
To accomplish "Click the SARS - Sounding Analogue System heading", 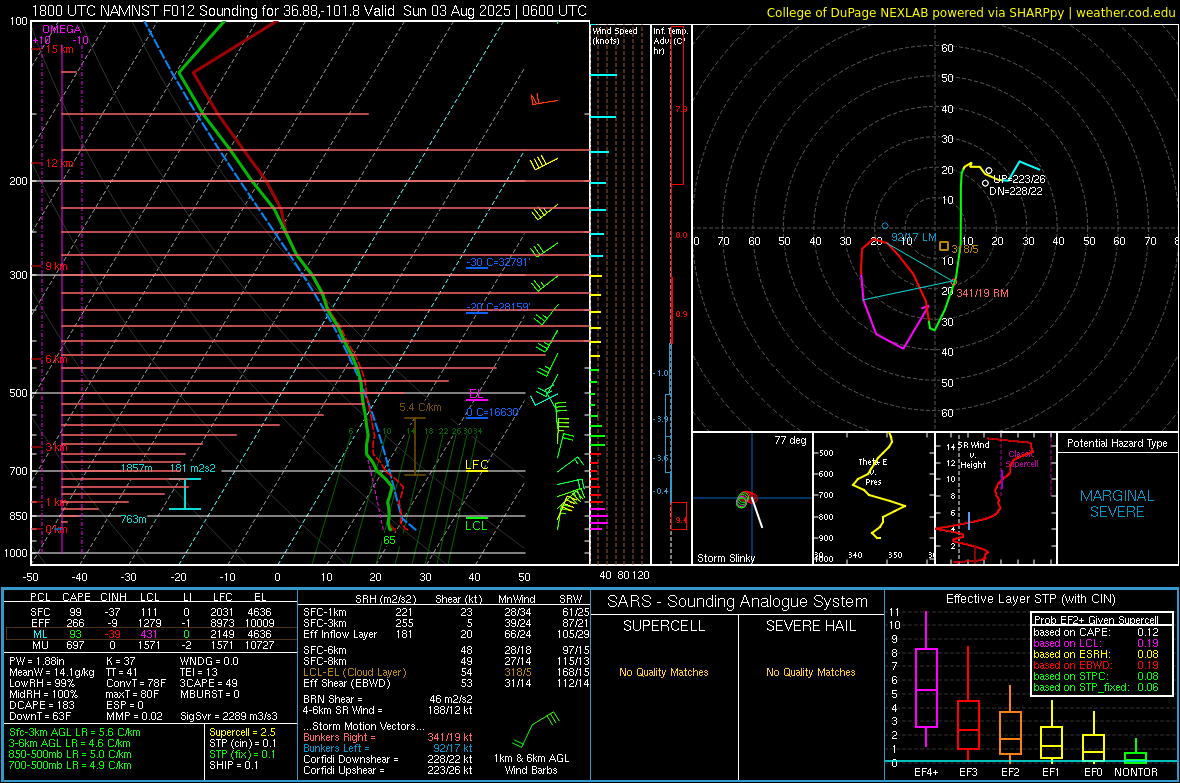I will [x=738, y=602].
